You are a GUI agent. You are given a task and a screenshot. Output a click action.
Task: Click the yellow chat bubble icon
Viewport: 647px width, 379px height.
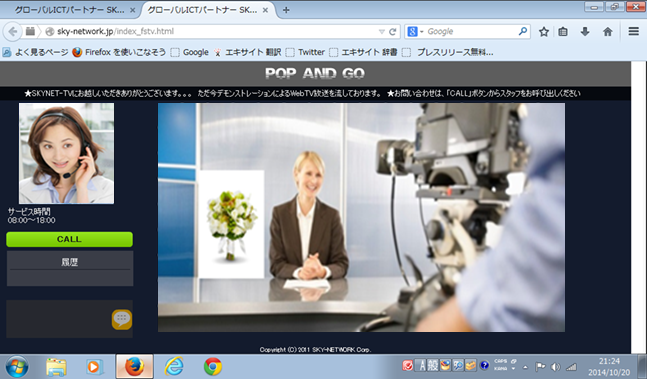[x=122, y=319]
